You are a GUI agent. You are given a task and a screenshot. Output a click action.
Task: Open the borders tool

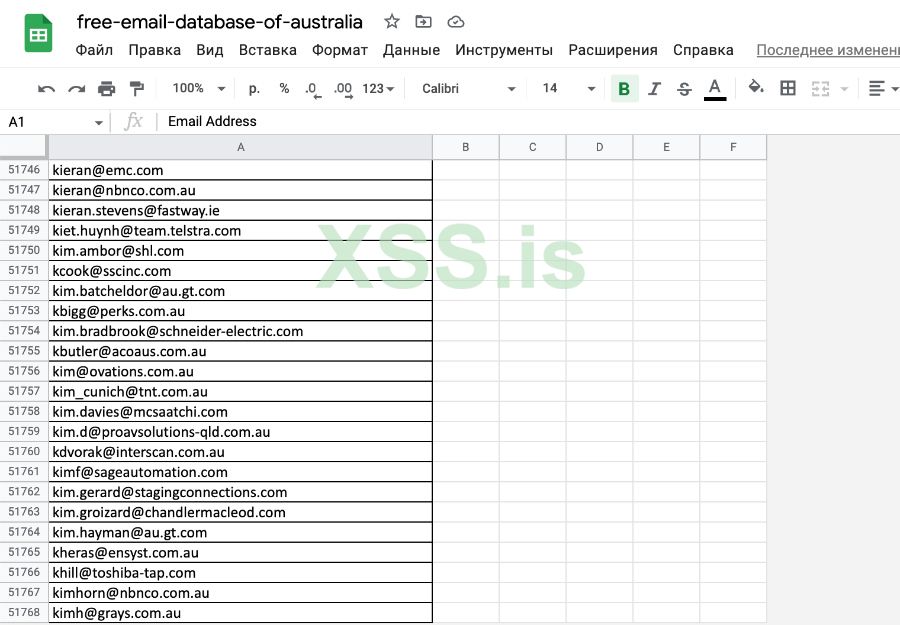coord(788,88)
